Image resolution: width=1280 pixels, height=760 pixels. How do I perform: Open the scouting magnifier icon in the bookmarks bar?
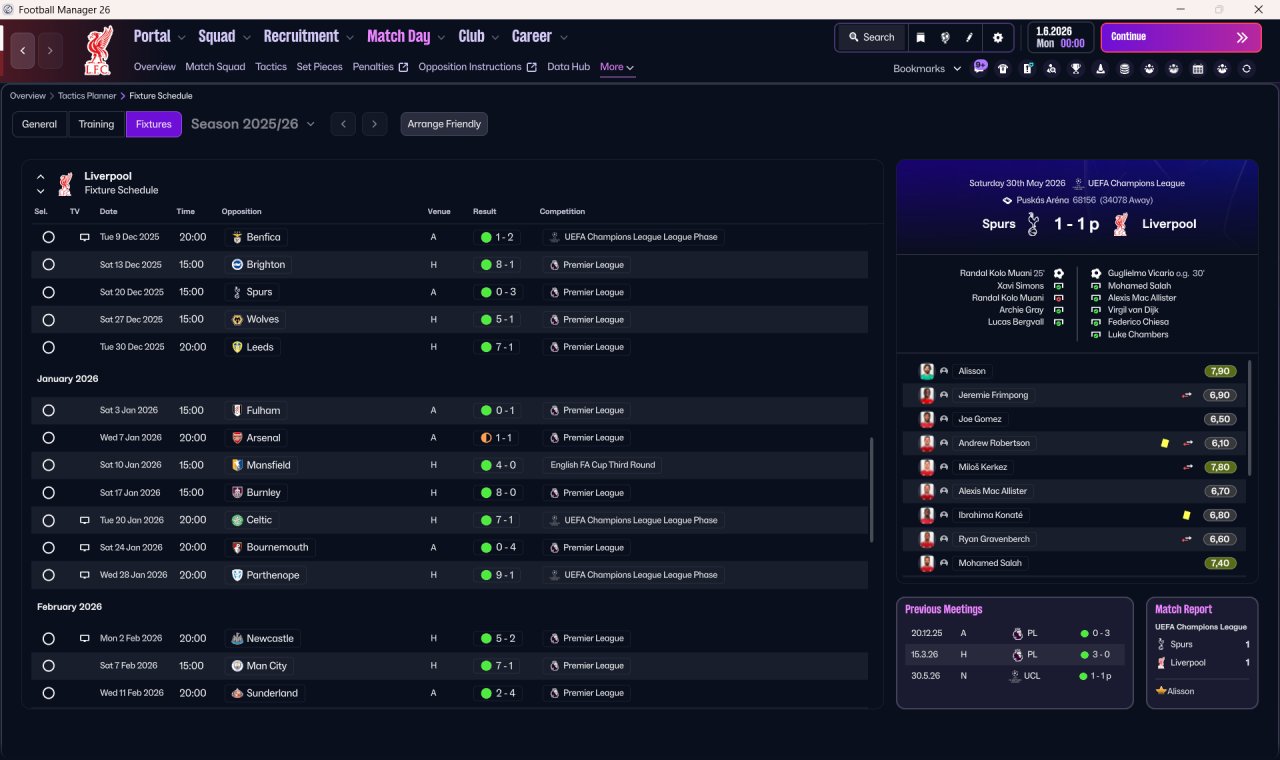click(x=1051, y=69)
